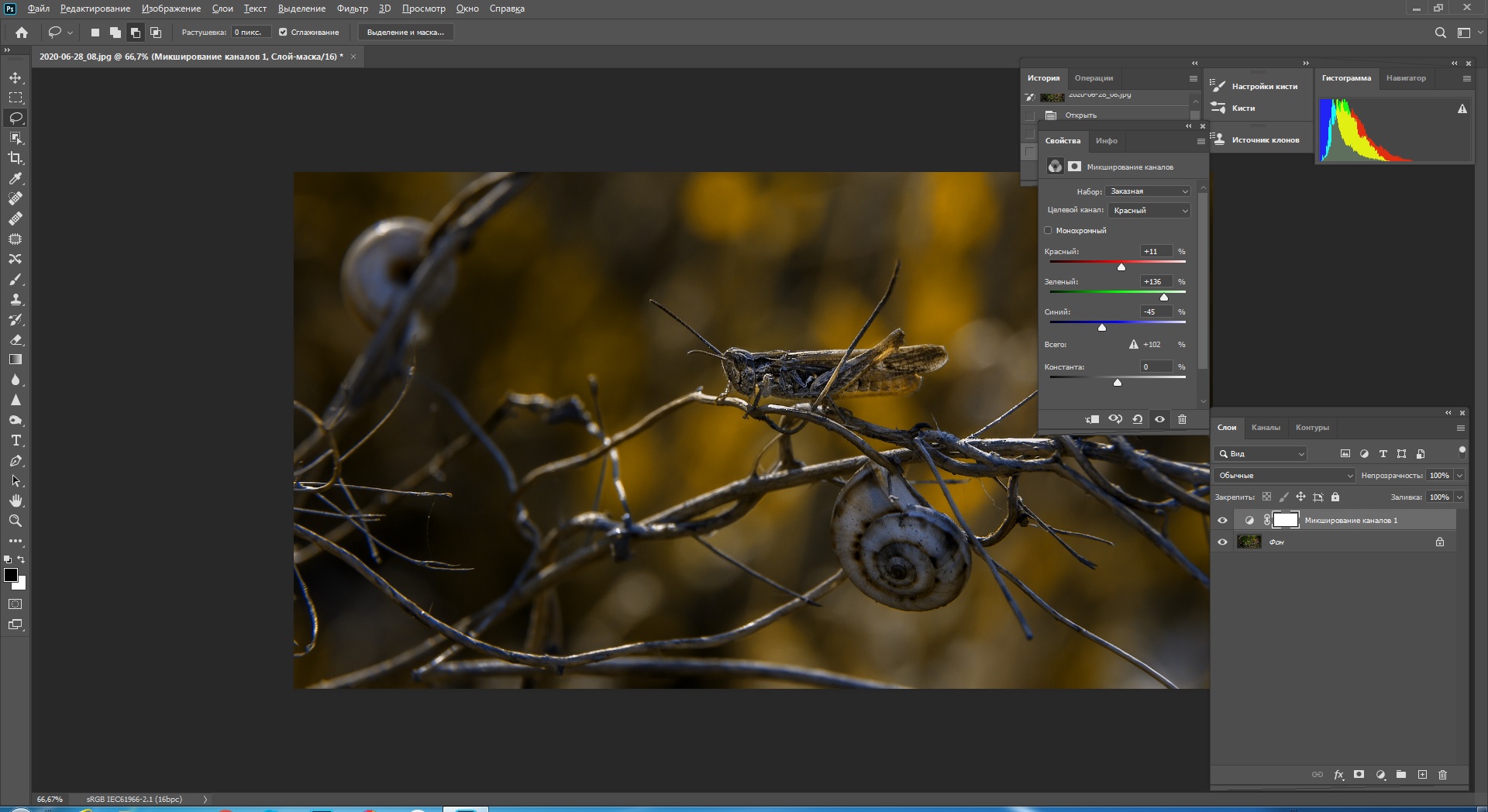Select the Eyedropper tool
The height and width of the screenshot is (812, 1488).
15,178
